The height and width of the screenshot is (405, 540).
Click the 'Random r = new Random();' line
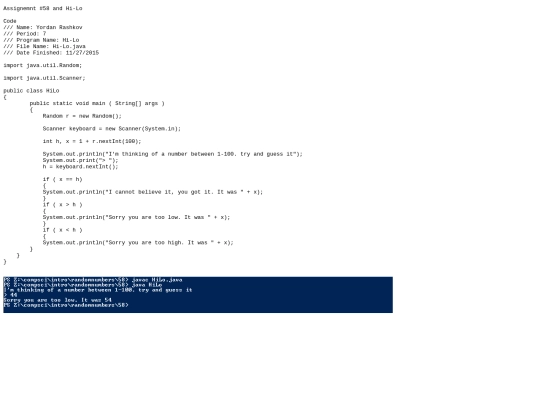82,116
